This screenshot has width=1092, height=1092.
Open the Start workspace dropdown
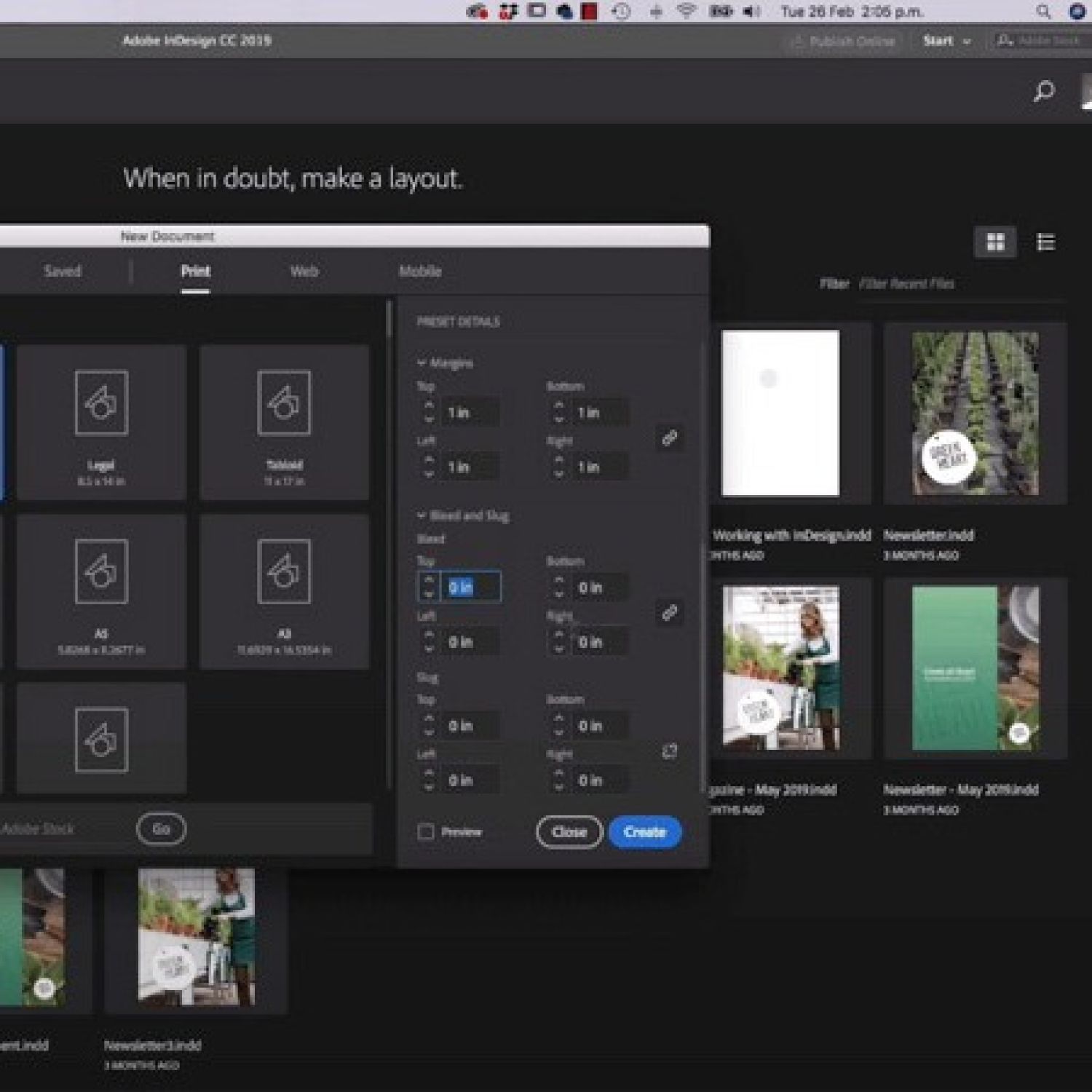pos(946,41)
